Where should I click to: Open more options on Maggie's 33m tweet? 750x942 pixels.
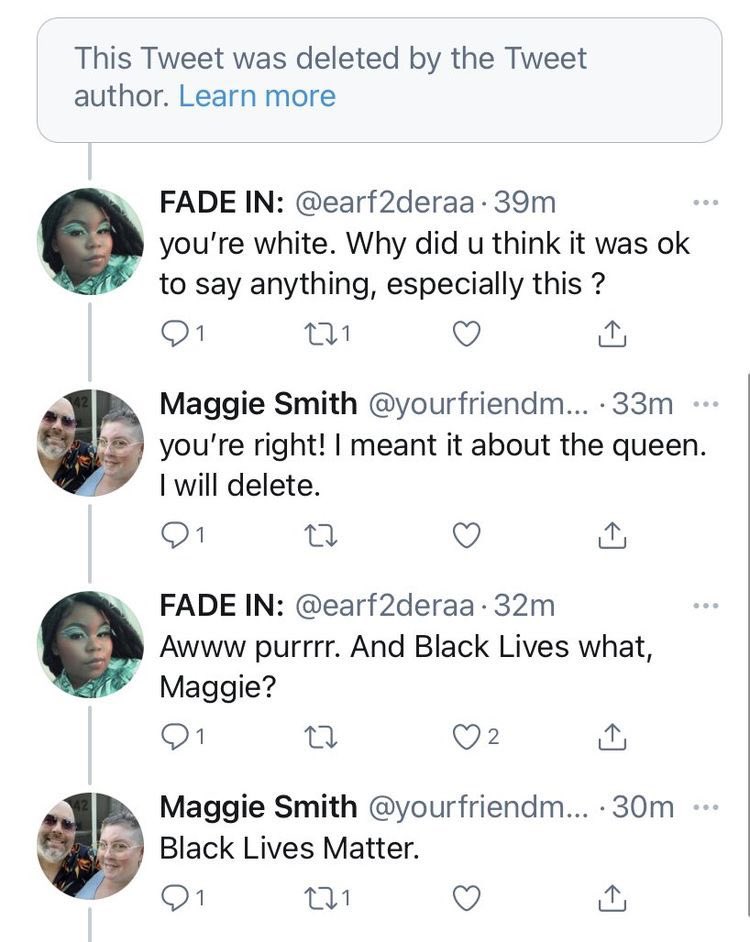[705, 405]
